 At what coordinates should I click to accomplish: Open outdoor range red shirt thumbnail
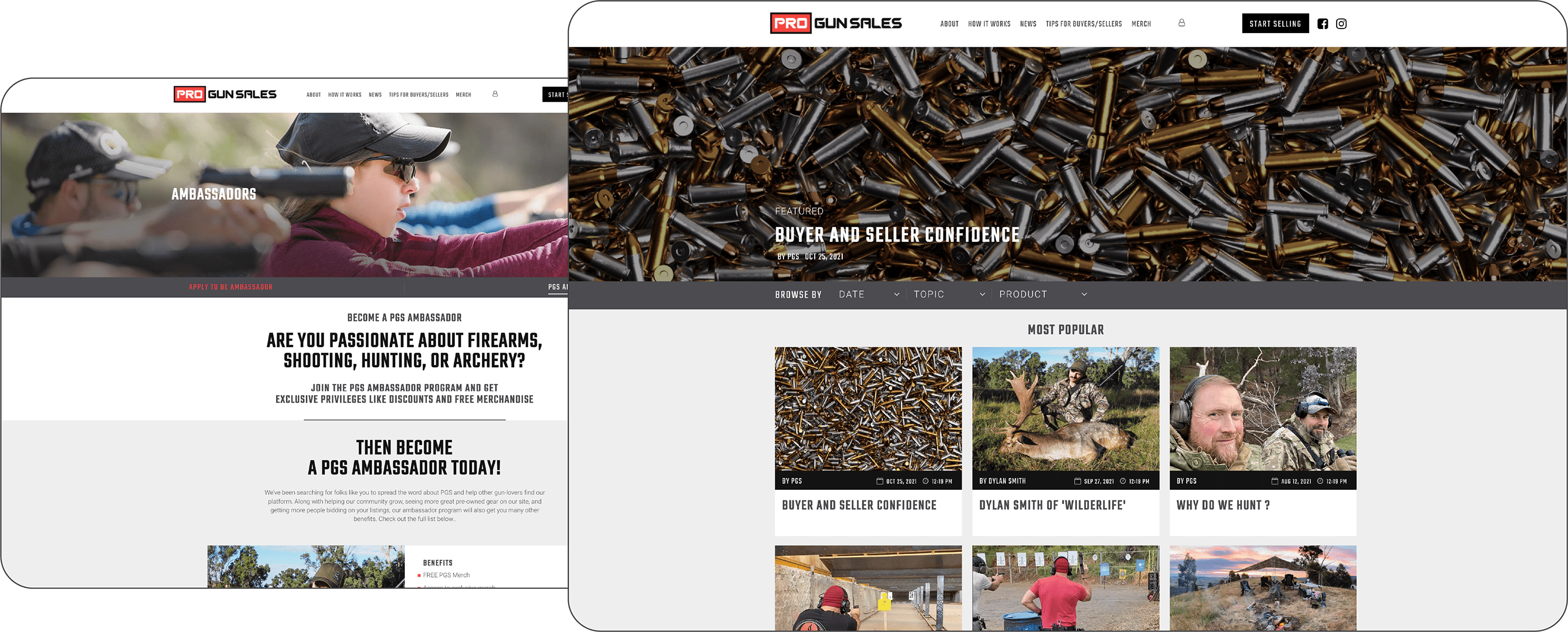pyautogui.click(x=1065, y=588)
